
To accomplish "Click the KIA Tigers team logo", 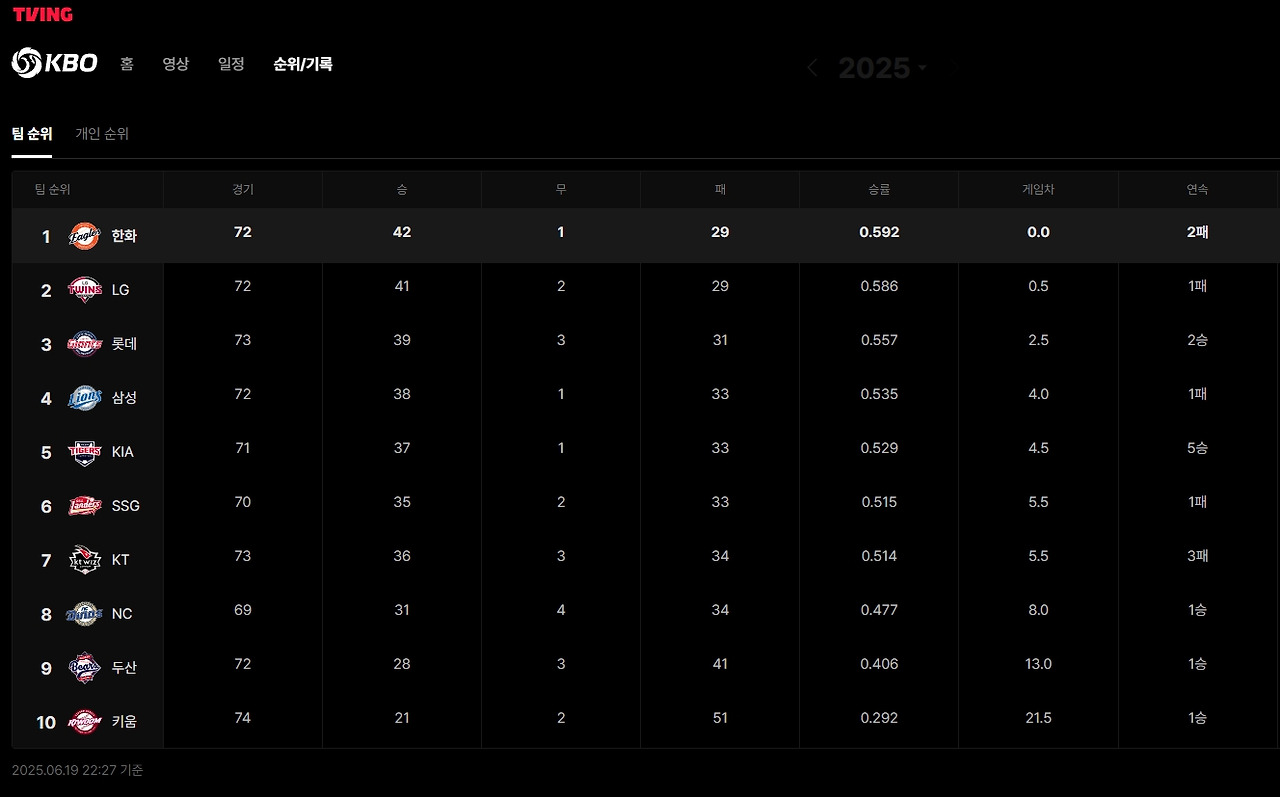I will tap(84, 452).
